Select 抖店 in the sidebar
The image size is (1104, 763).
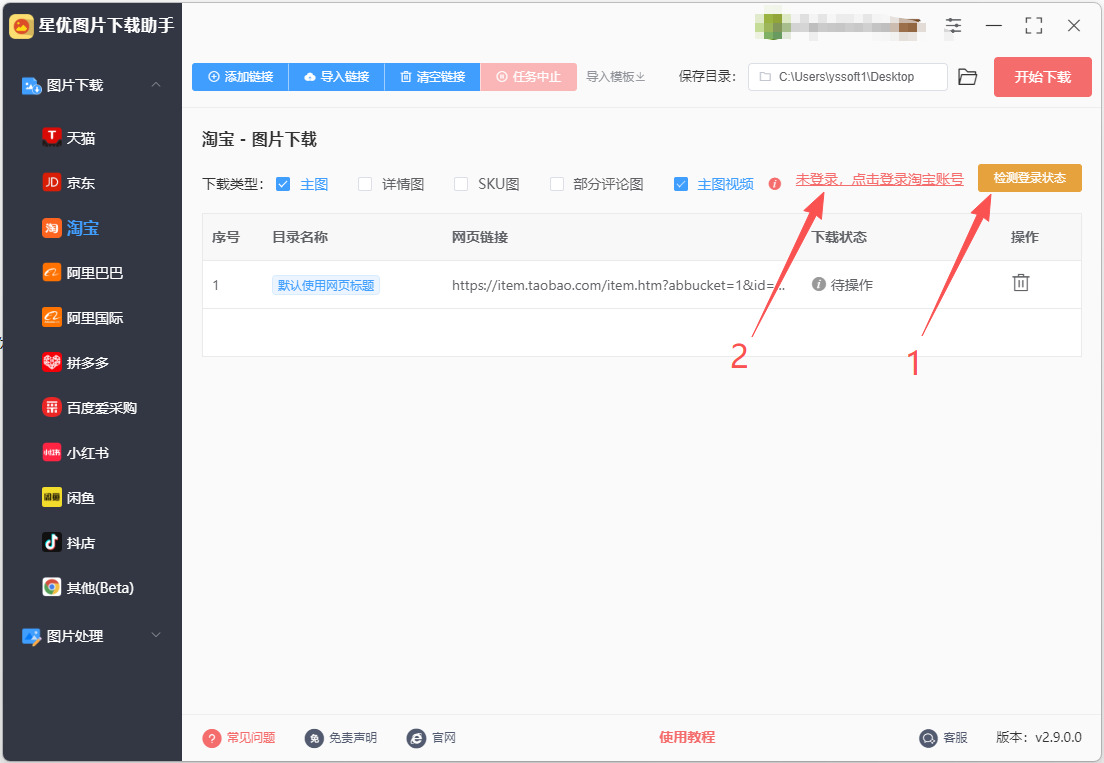pyautogui.click(x=69, y=543)
